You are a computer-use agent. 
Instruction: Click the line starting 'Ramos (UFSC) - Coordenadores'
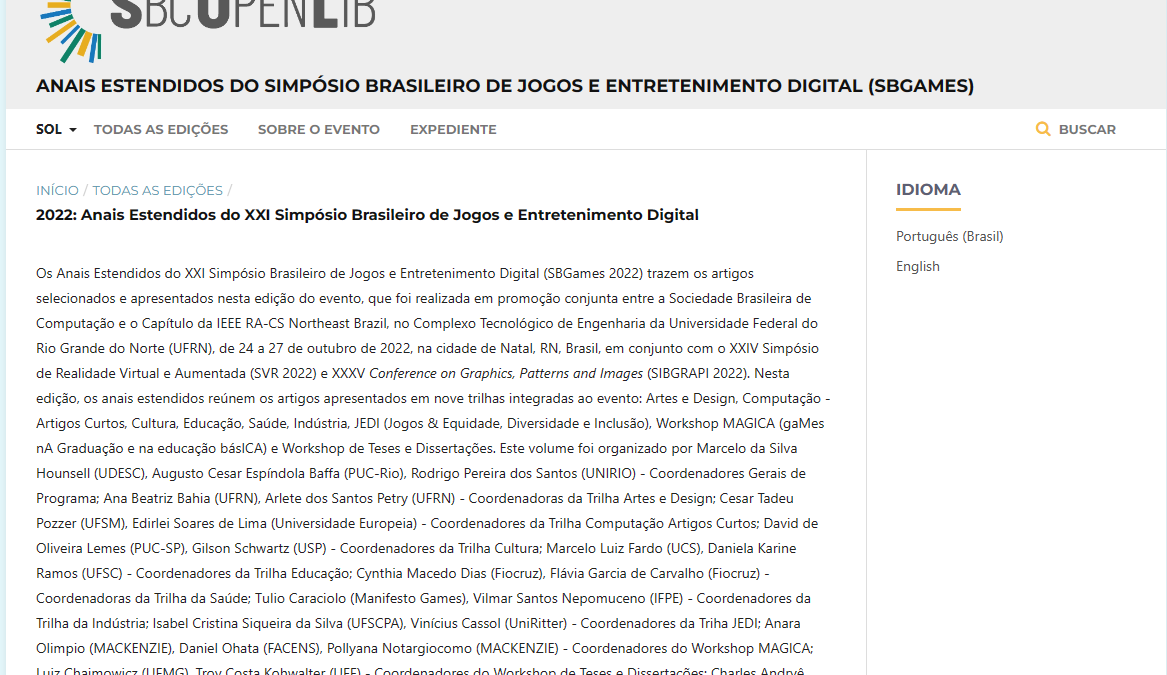point(403,573)
